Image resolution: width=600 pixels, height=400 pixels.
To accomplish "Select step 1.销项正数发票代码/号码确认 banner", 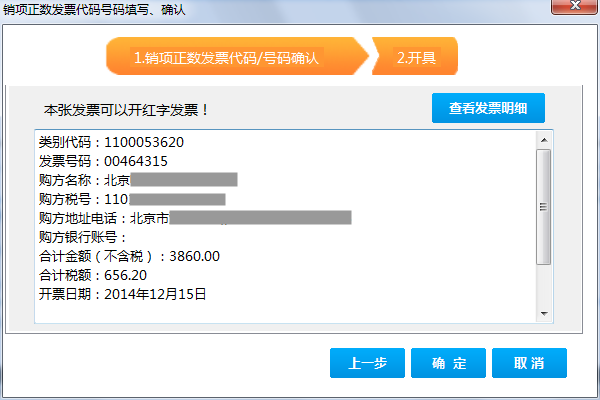I will pyautogui.click(x=237, y=56).
